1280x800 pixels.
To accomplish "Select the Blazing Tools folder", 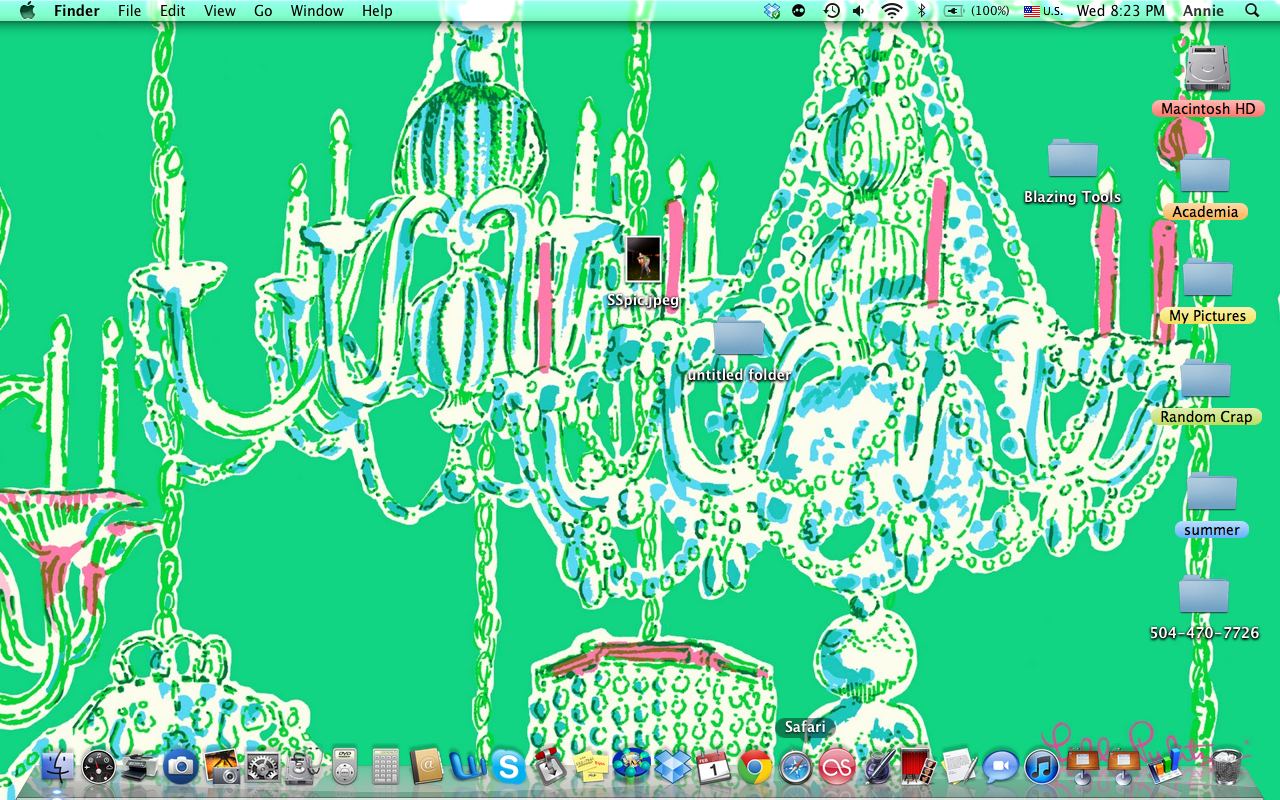I will click(1072, 161).
